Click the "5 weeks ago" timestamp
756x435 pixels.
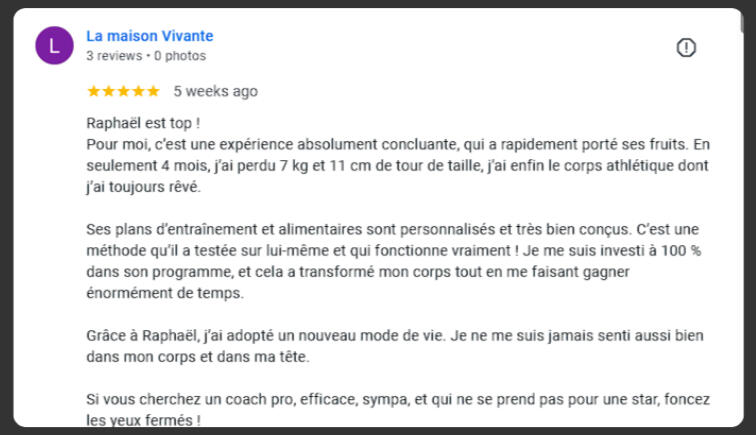pyautogui.click(x=215, y=91)
